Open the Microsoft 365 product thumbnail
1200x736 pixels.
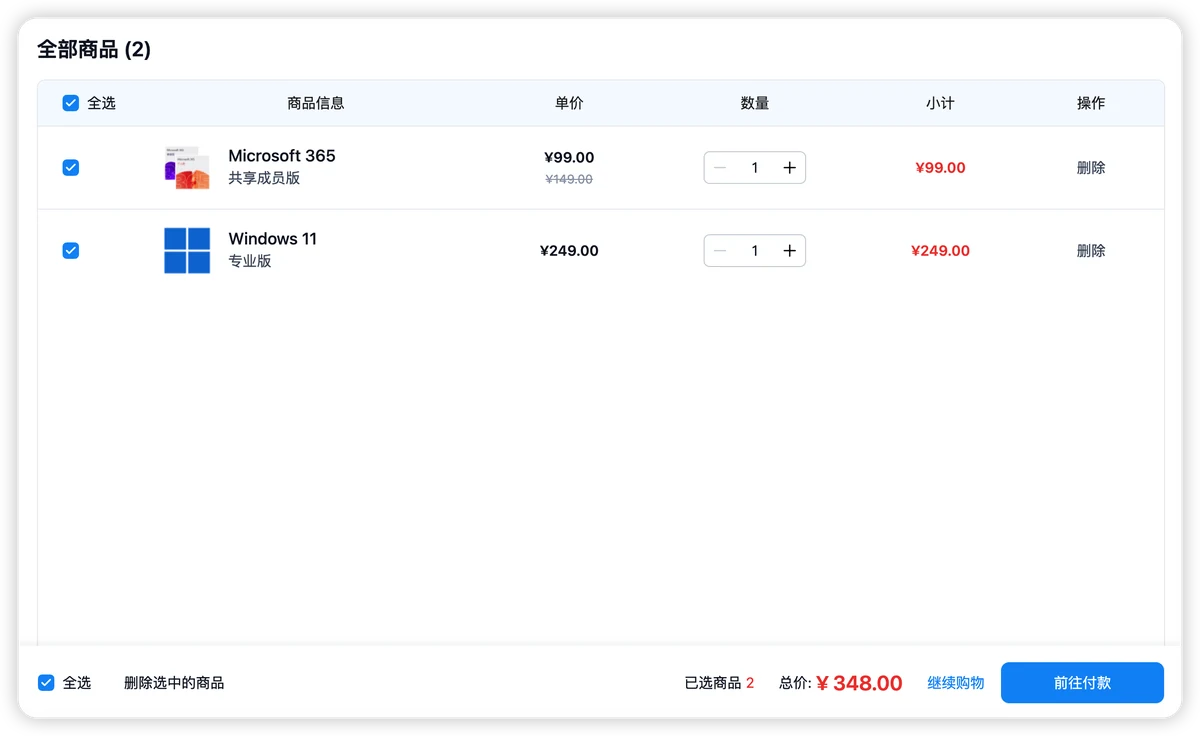187,167
